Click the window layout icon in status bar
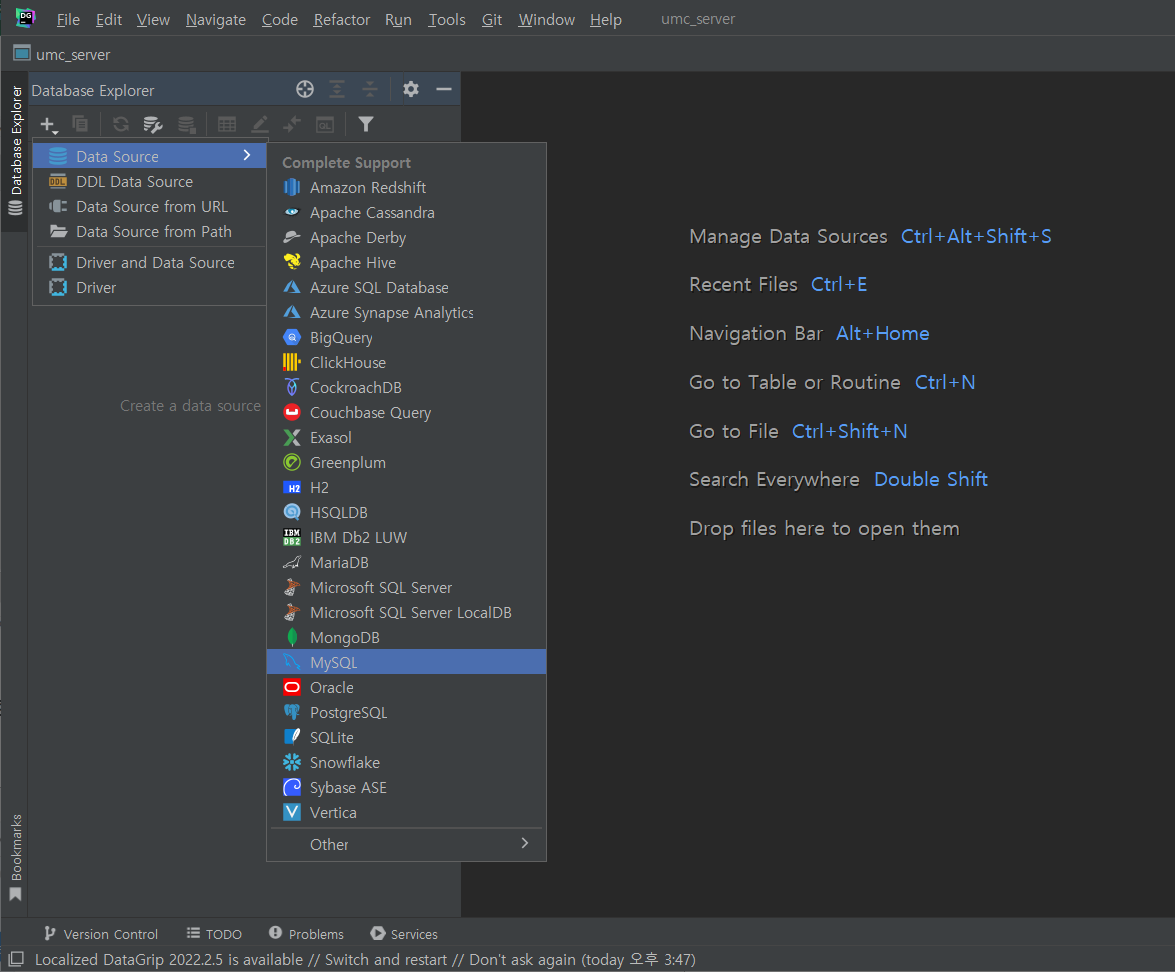The height and width of the screenshot is (972, 1175). click(x=16, y=959)
